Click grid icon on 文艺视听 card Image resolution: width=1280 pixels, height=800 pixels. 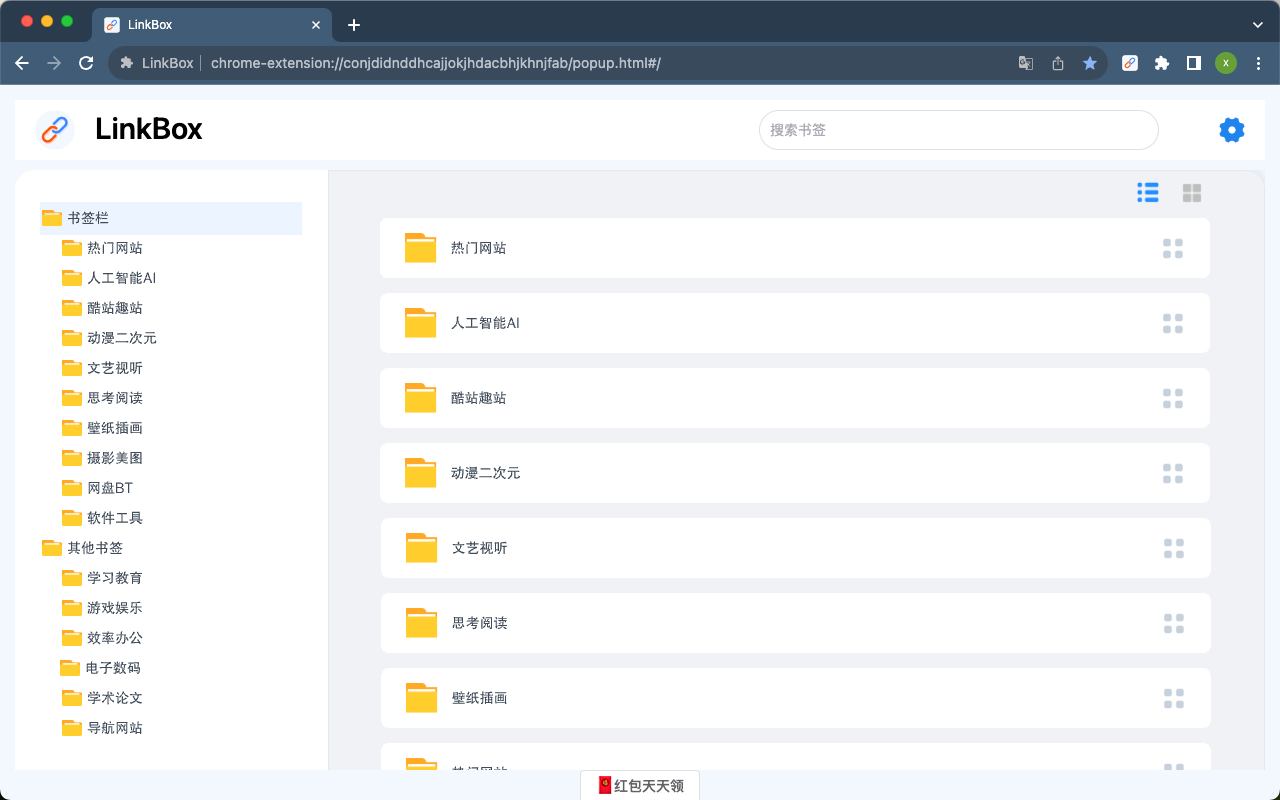(1174, 548)
